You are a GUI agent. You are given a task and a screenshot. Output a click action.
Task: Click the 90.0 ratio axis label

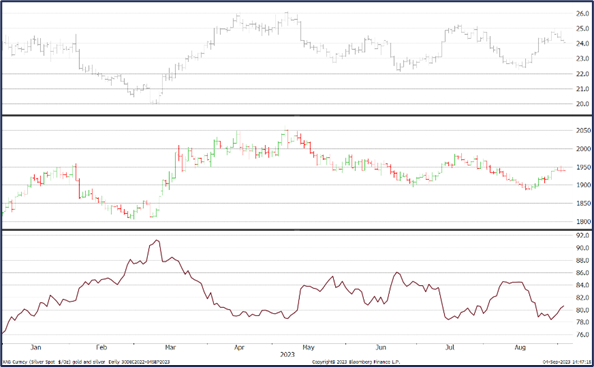coord(583,248)
